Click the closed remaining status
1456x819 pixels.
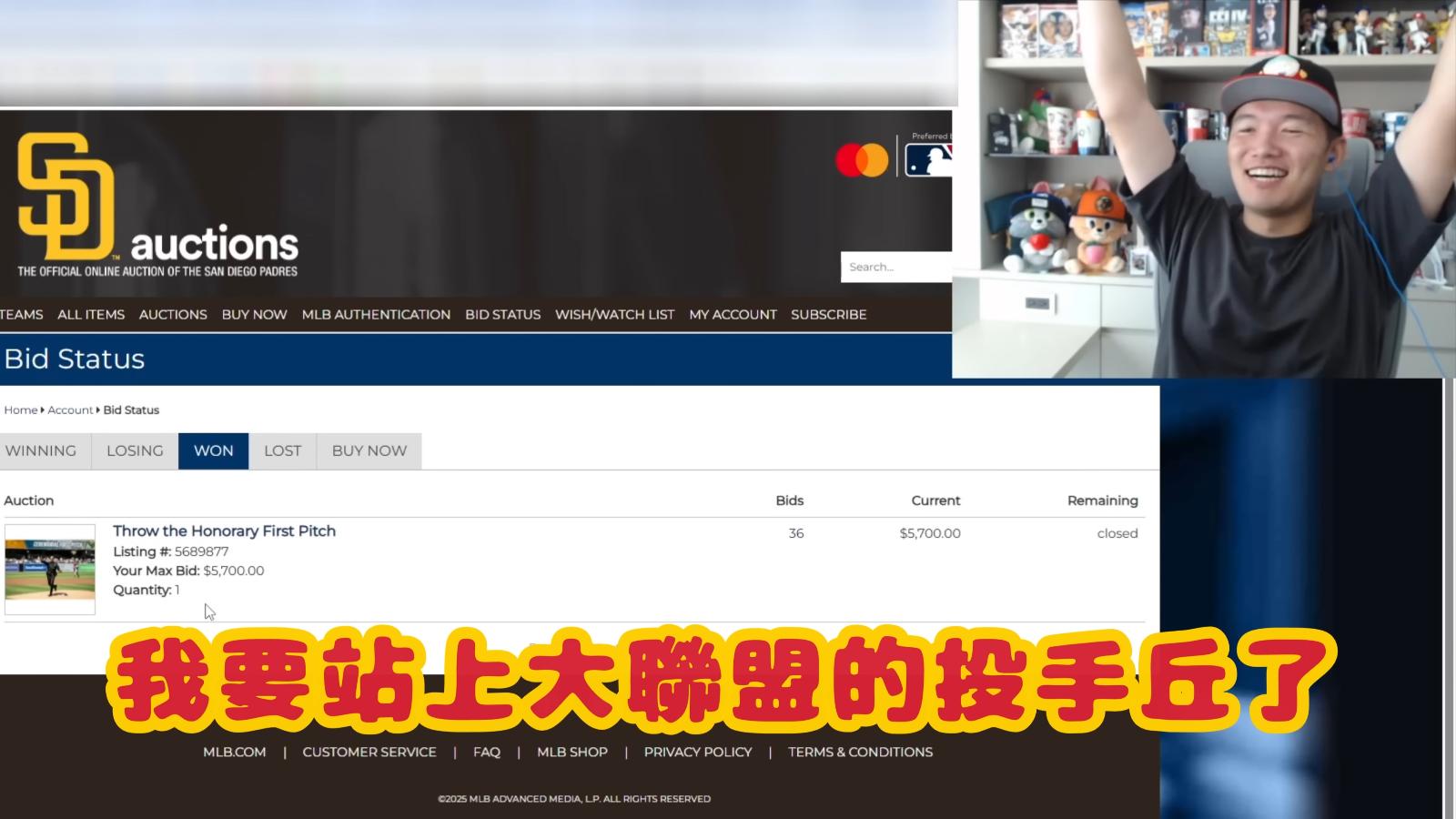point(1117,533)
